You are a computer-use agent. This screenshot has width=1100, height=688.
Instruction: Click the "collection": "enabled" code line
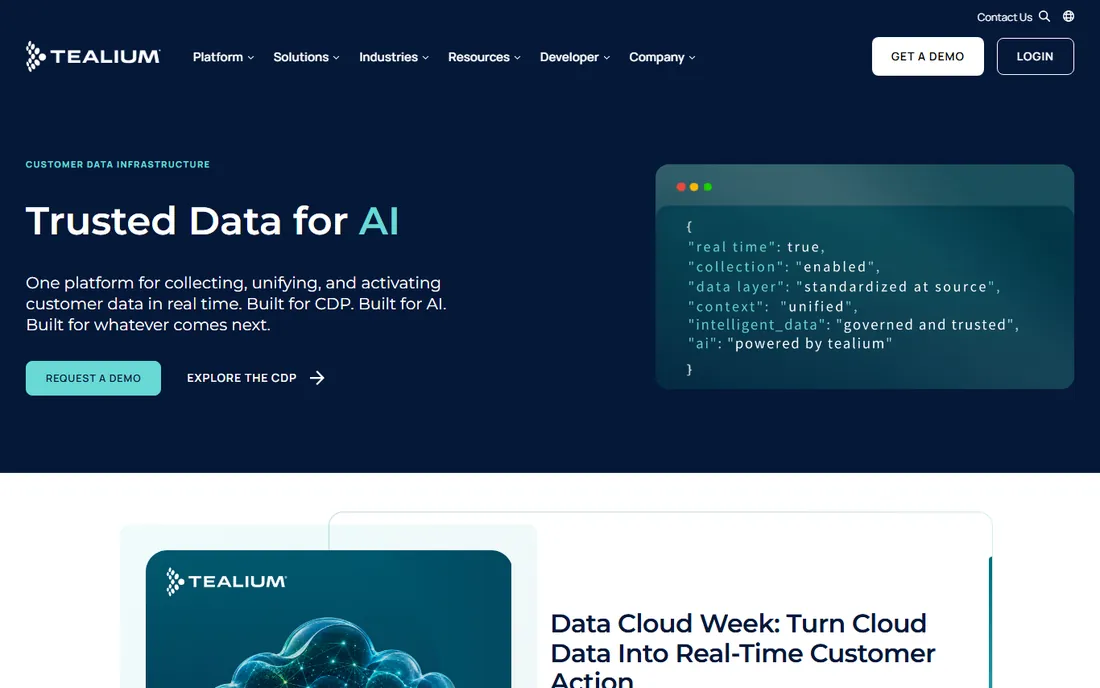(x=784, y=267)
